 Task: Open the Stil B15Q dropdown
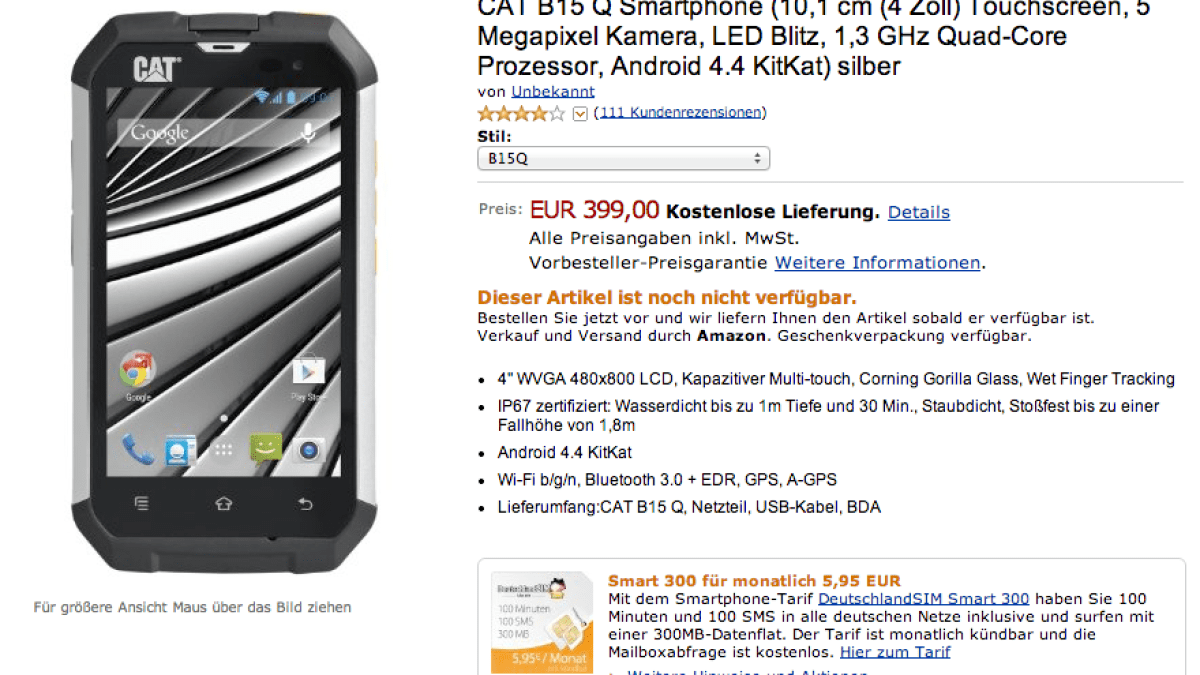click(x=623, y=158)
